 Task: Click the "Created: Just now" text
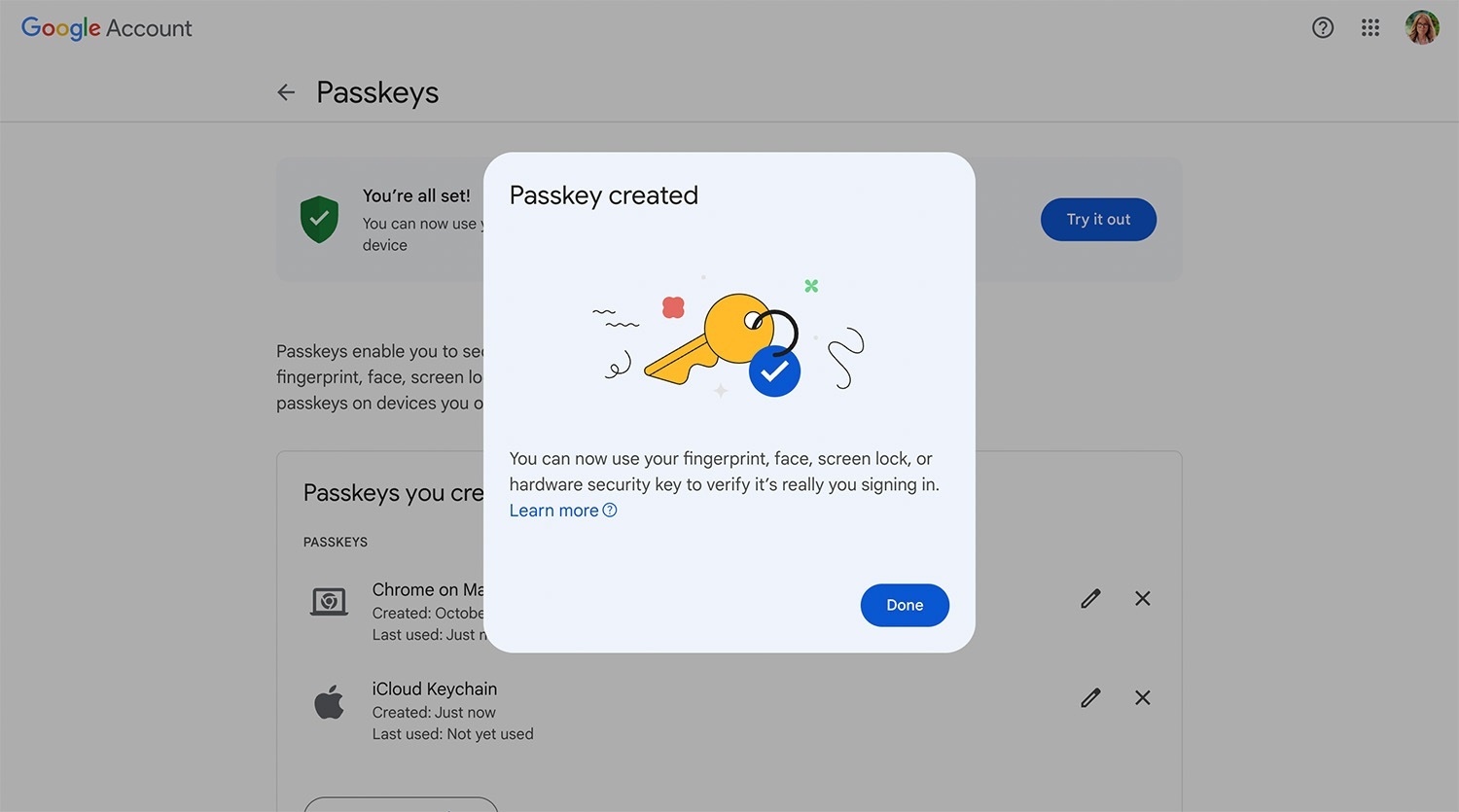tap(434, 712)
